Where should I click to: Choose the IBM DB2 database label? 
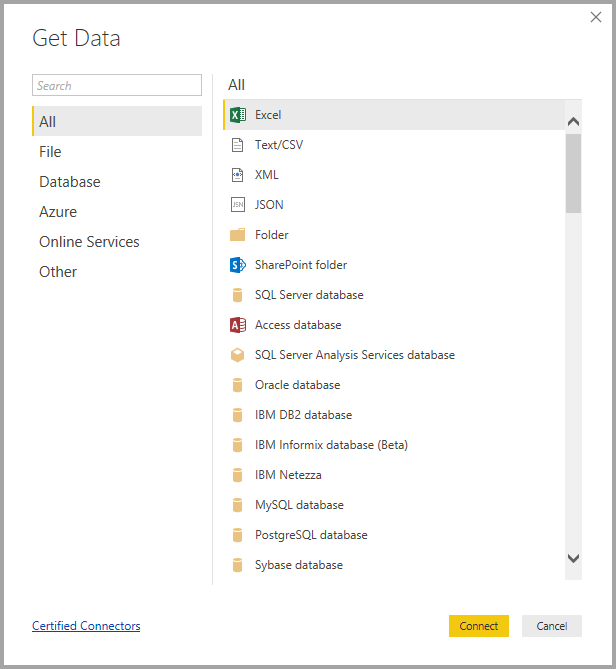coord(303,415)
